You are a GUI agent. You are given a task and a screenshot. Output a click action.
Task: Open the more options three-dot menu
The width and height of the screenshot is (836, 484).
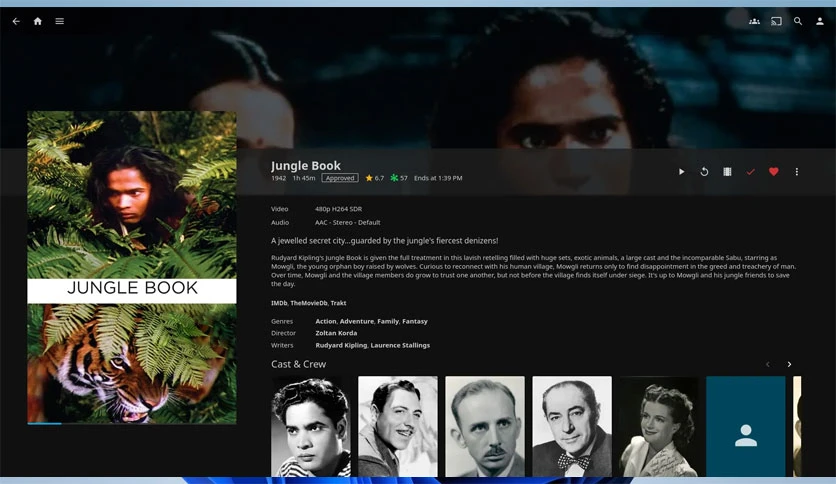tap(797, 172)
